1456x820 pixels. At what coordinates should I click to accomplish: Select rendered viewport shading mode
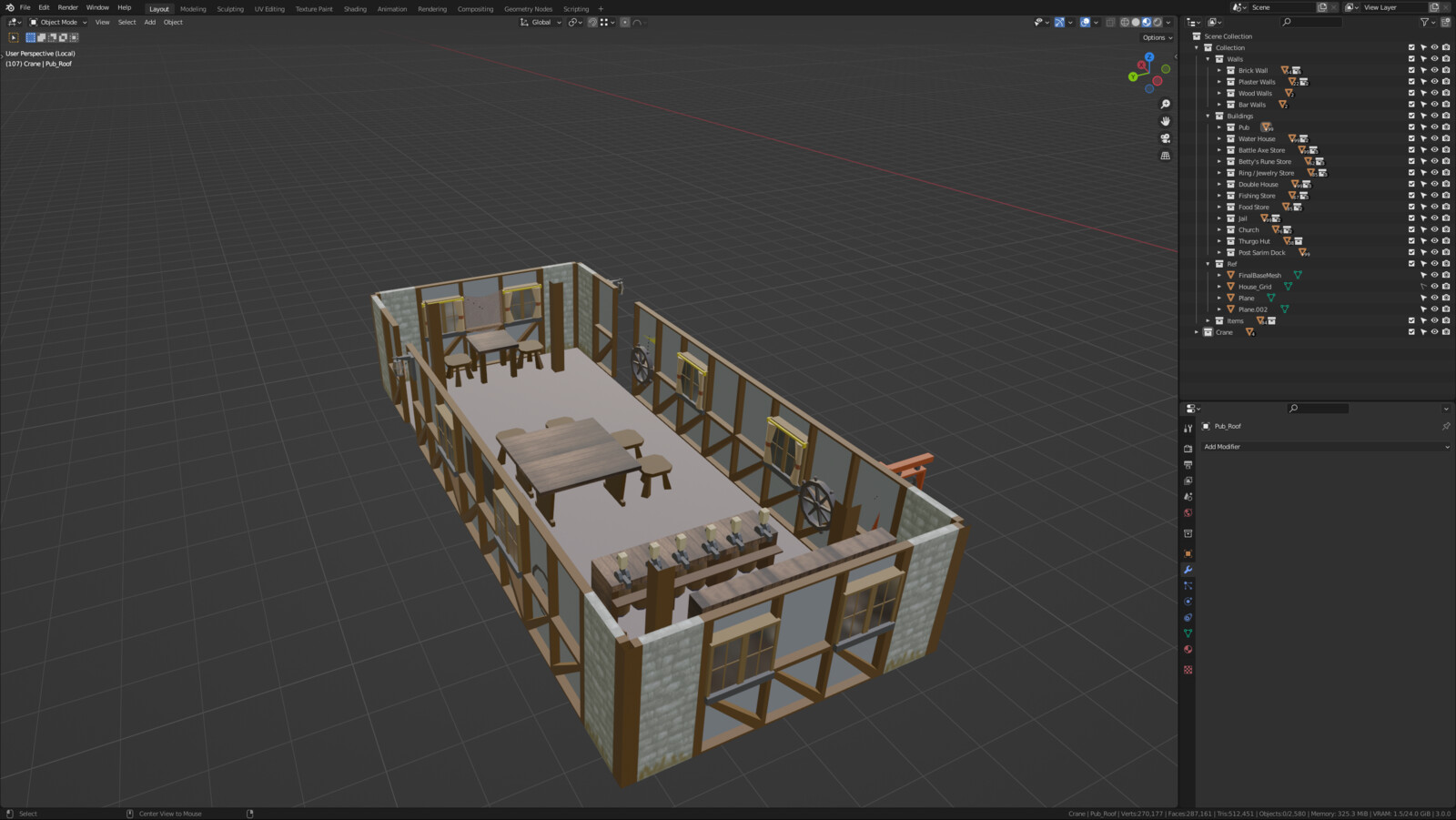click(x=1158, y=22)
